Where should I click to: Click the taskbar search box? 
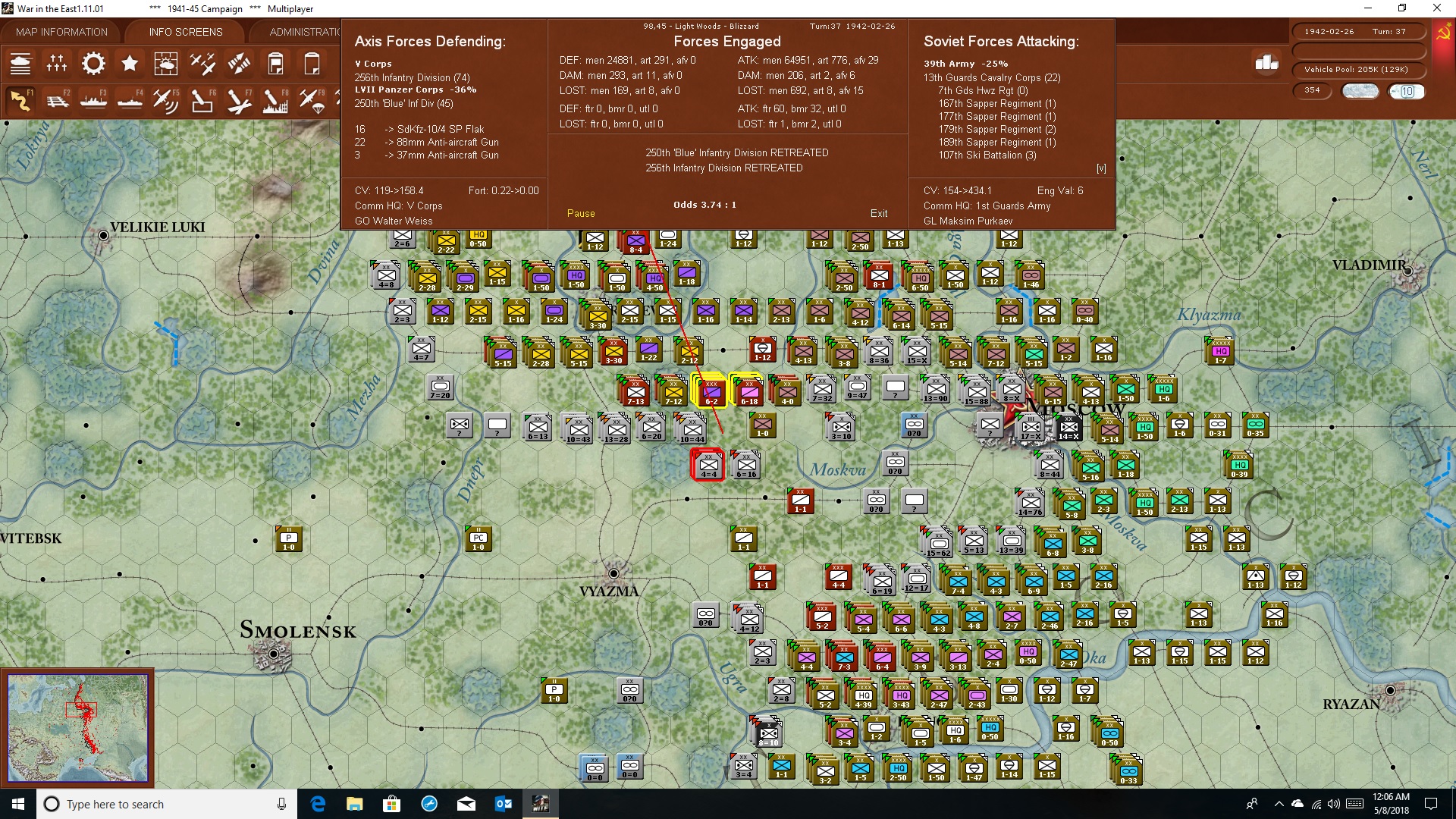pyautogui.click(x=167, y=804)
